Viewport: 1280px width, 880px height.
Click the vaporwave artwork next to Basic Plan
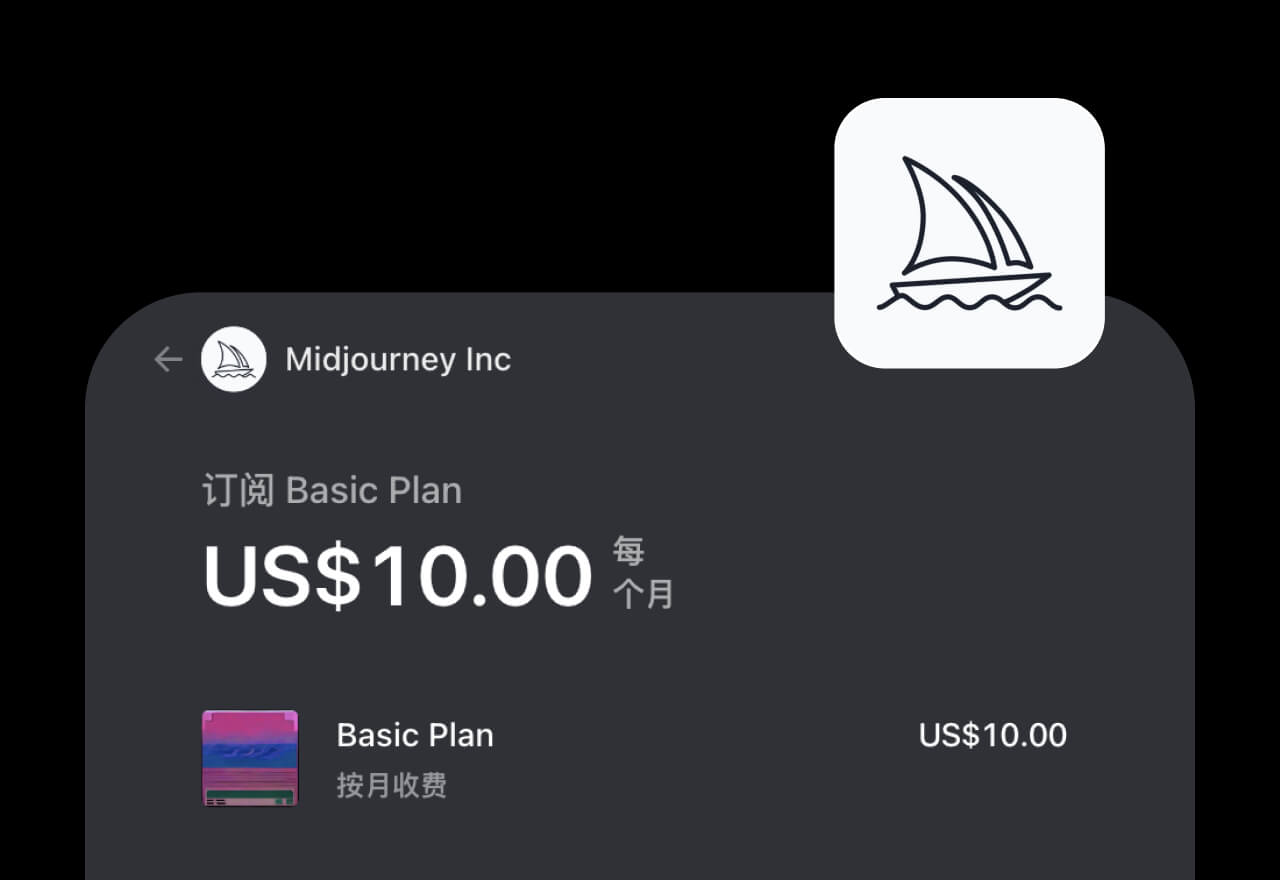249,760
